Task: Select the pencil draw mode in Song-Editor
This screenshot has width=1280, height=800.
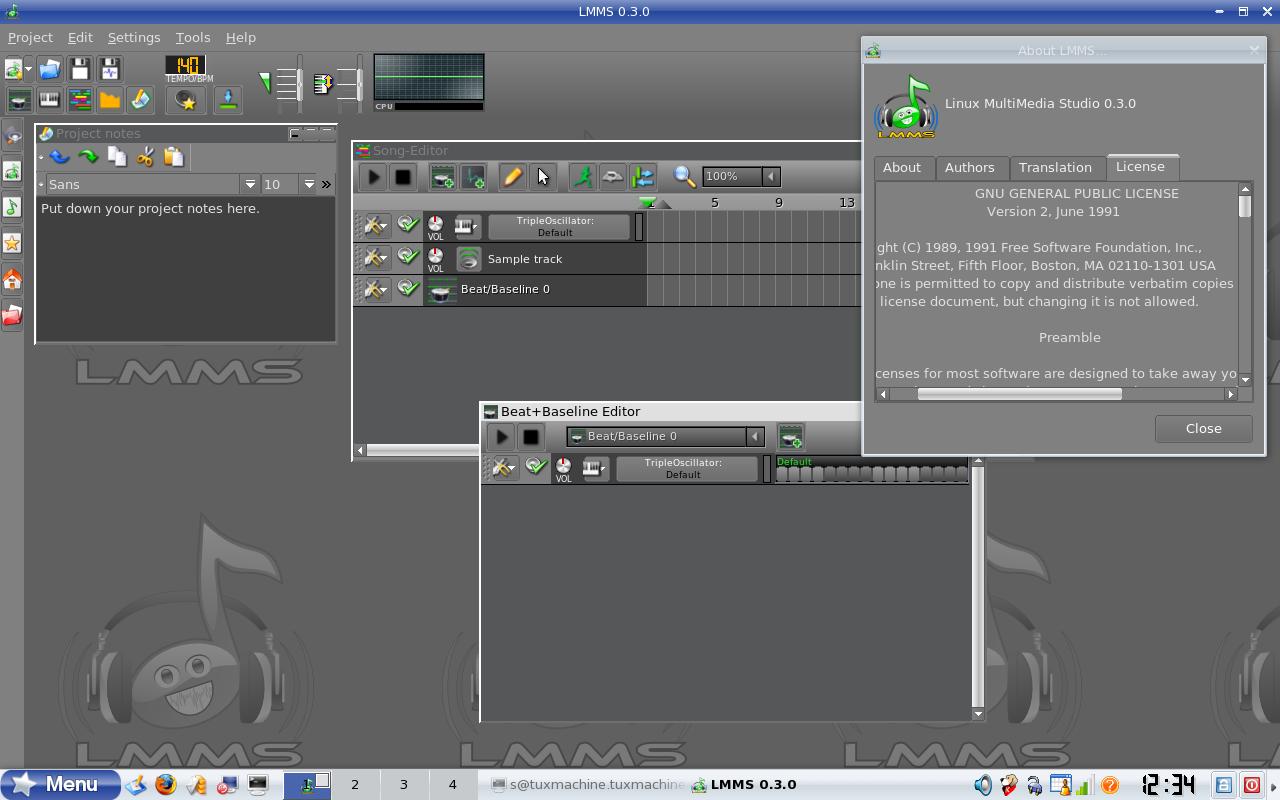Action: point(511,177)
